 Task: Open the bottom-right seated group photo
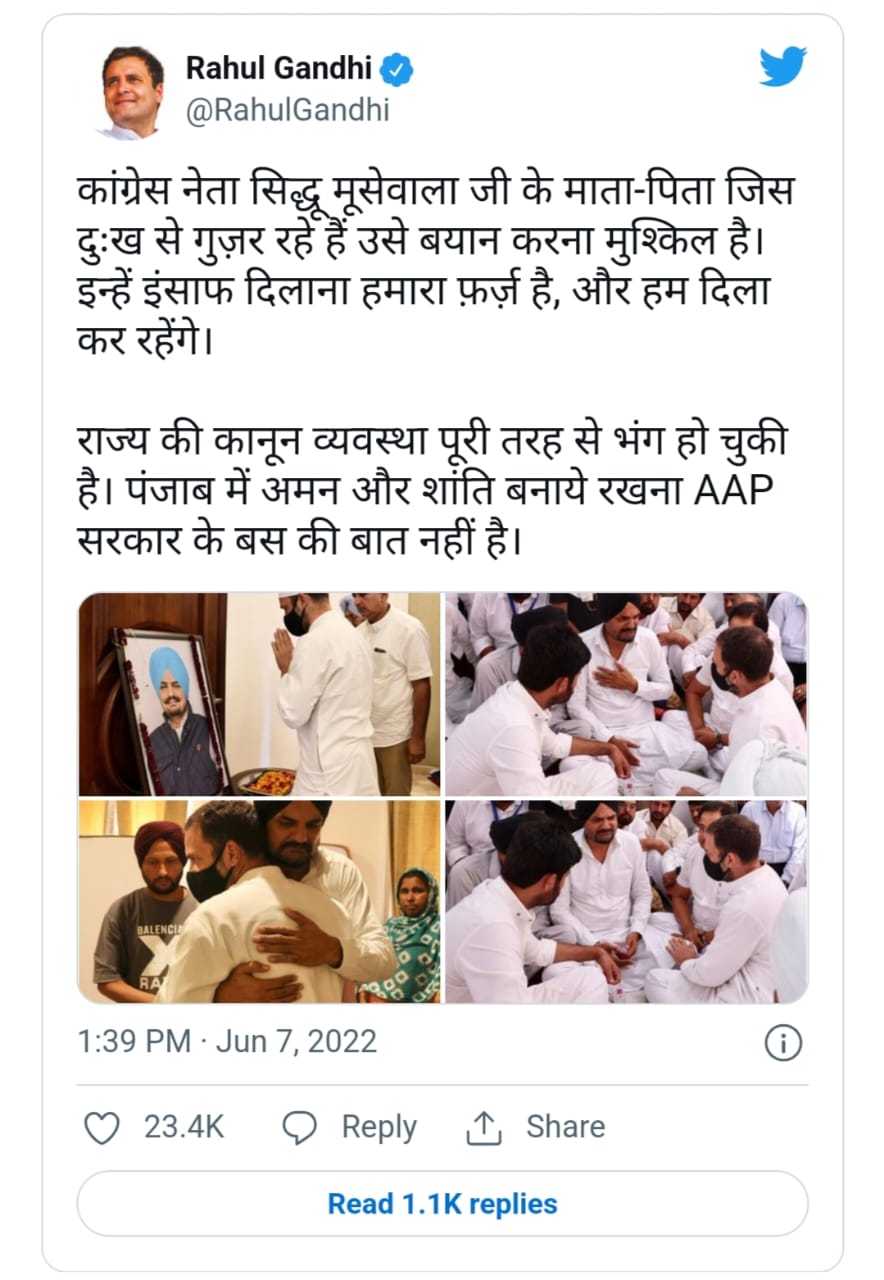(x=626, y=901)
